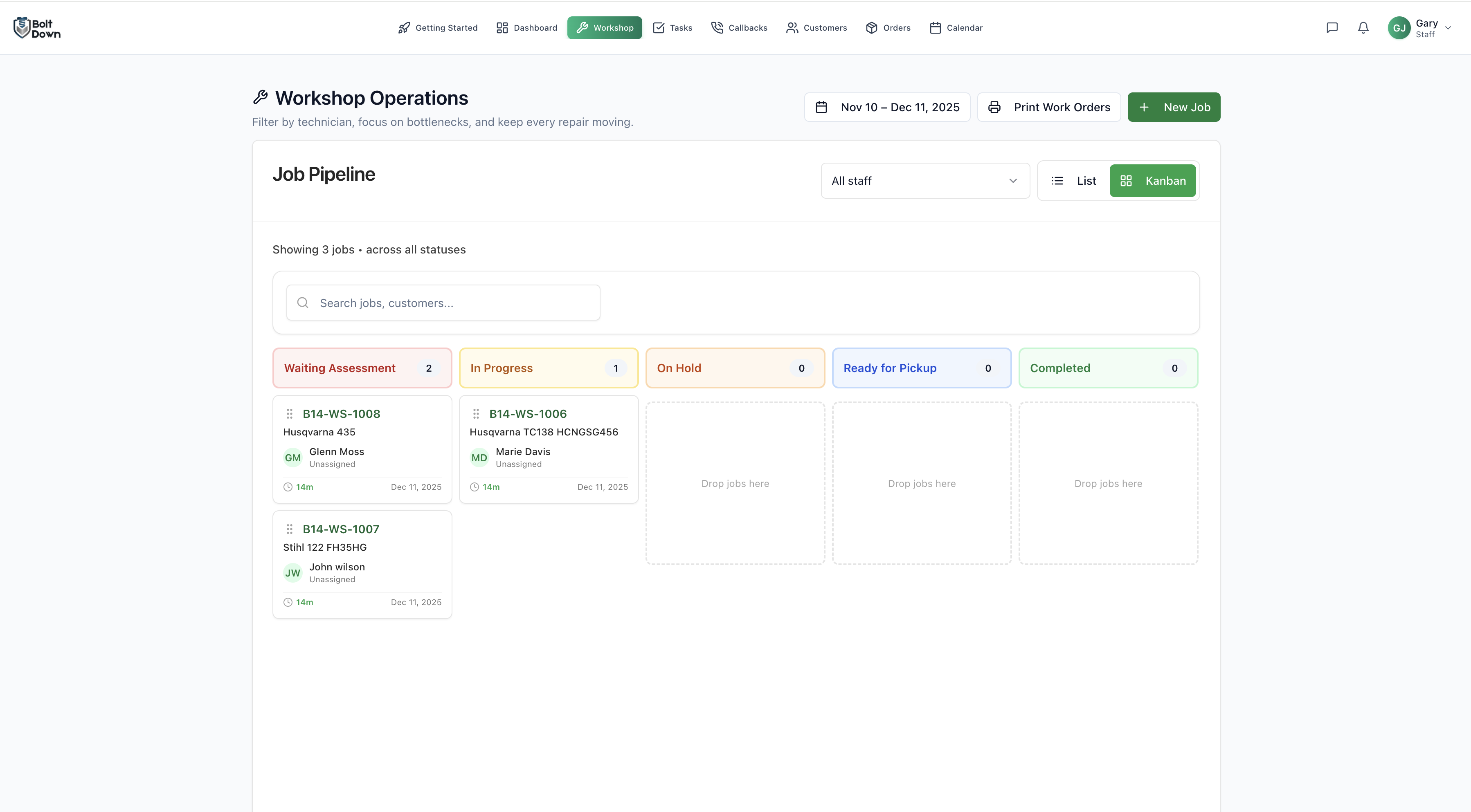Click the New Job button
The height and width of the screenshot is (812, 1471).
click(x=1174, y=107)
